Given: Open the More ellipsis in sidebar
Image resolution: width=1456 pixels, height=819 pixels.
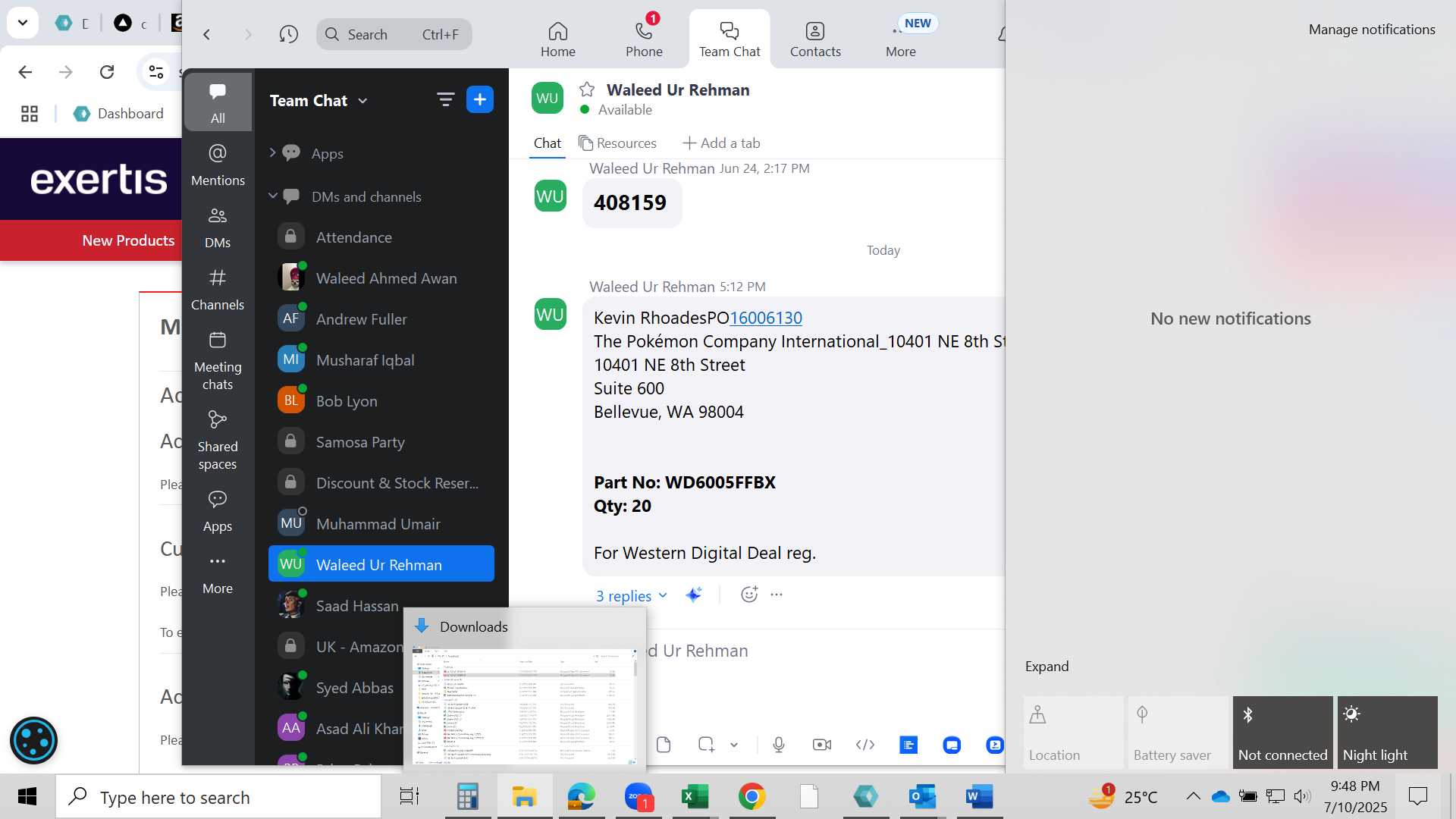Looking at the screenshot, I should [x=218, y=573].
